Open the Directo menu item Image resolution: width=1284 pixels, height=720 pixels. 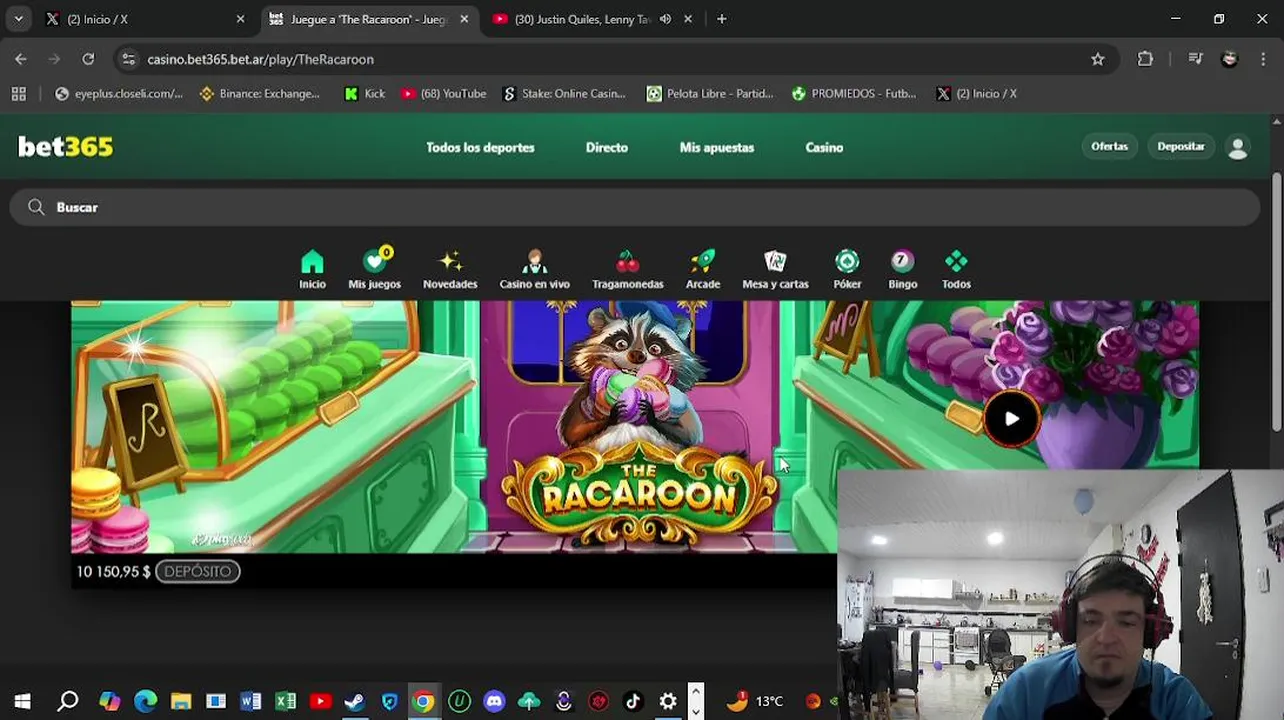coord(607,147)
